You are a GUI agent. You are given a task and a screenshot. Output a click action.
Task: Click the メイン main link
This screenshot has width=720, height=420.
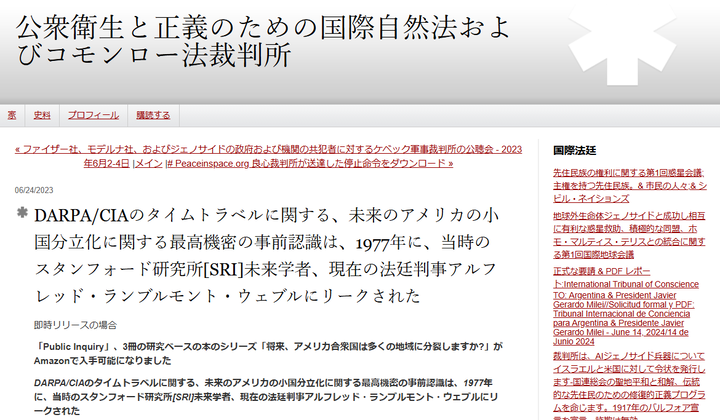tap(149, 163)
